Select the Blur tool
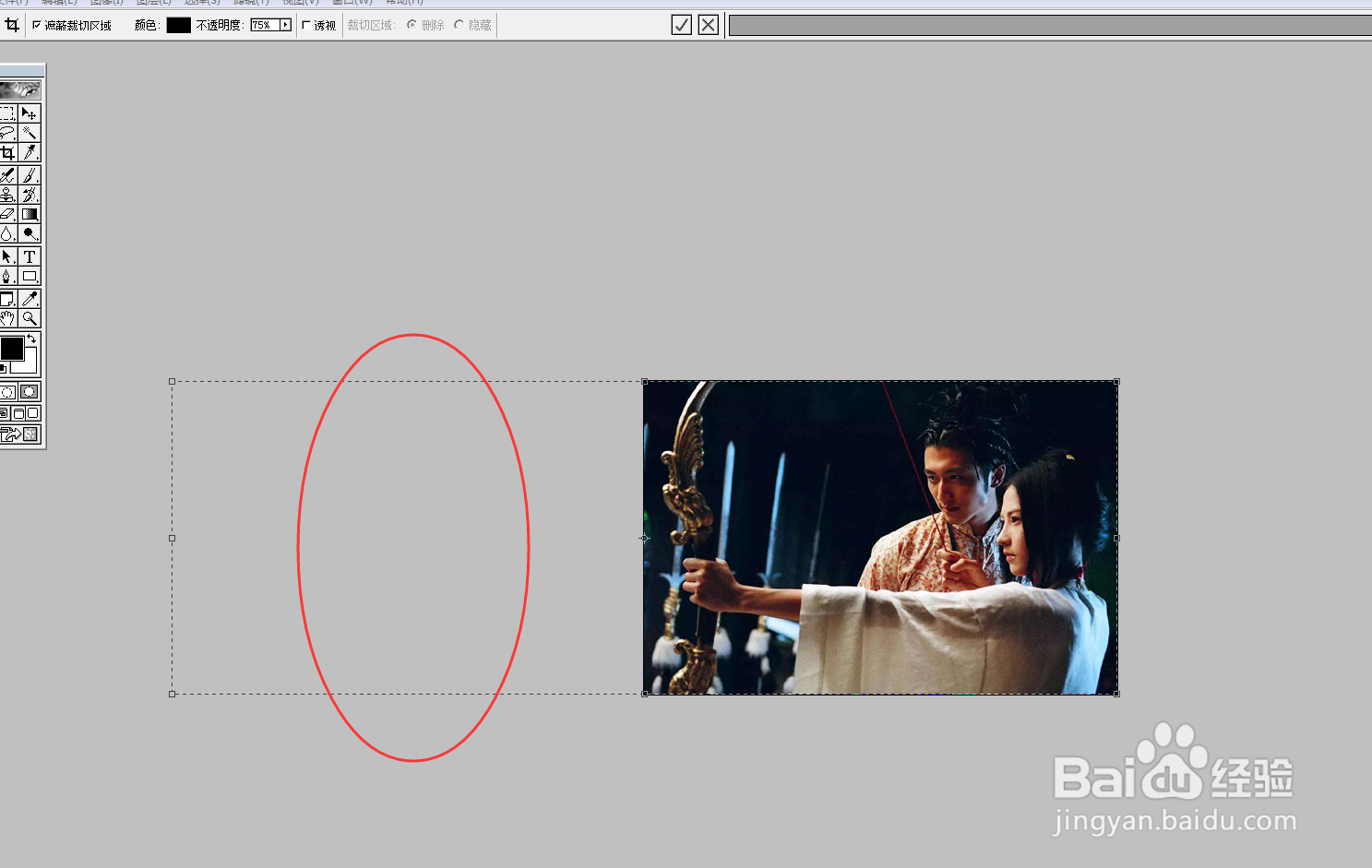Viewport: 1372px width, 868px height. coord(7,233)
